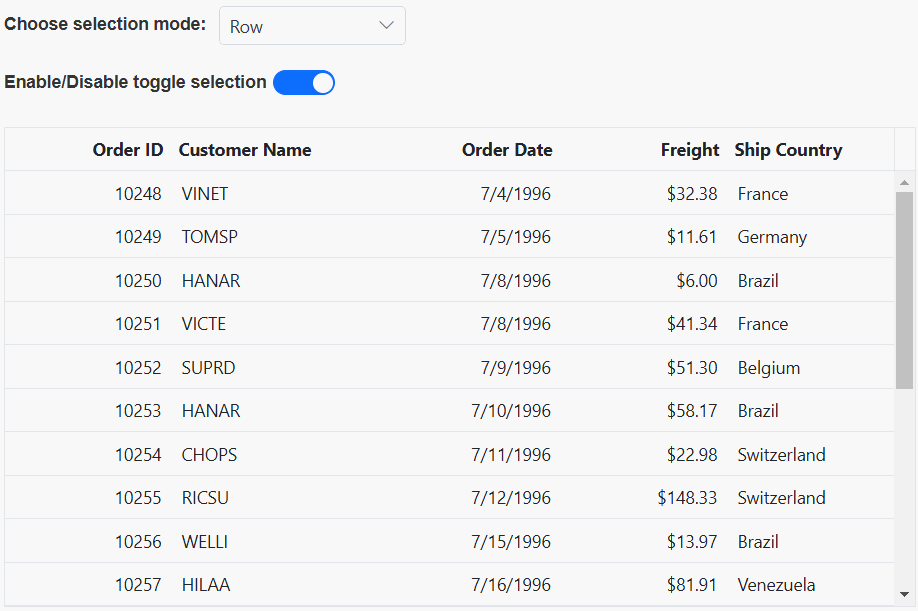The height and width of the screenshot is (611, 918).
Task: Click the Order ID column header
Action: pos(128,150)
